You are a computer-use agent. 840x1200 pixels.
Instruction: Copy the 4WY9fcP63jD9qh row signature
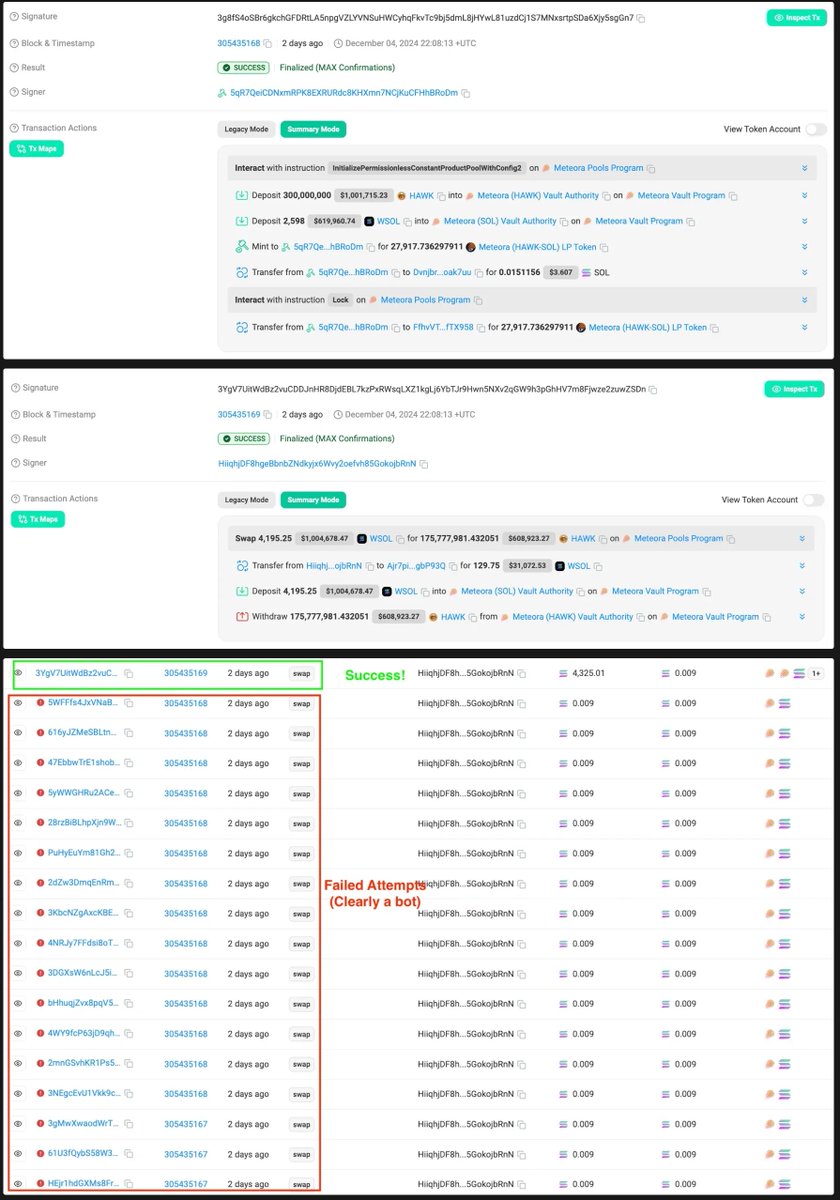click(x=128, y=1033)
